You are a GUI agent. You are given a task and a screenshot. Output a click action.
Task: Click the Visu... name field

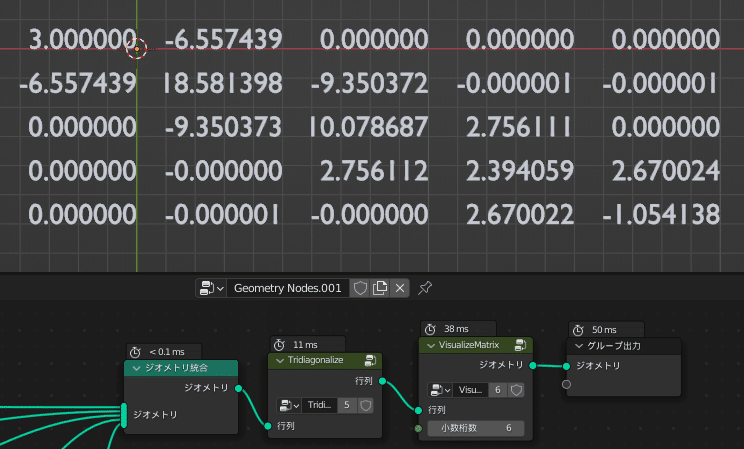(x=470, y=390)
